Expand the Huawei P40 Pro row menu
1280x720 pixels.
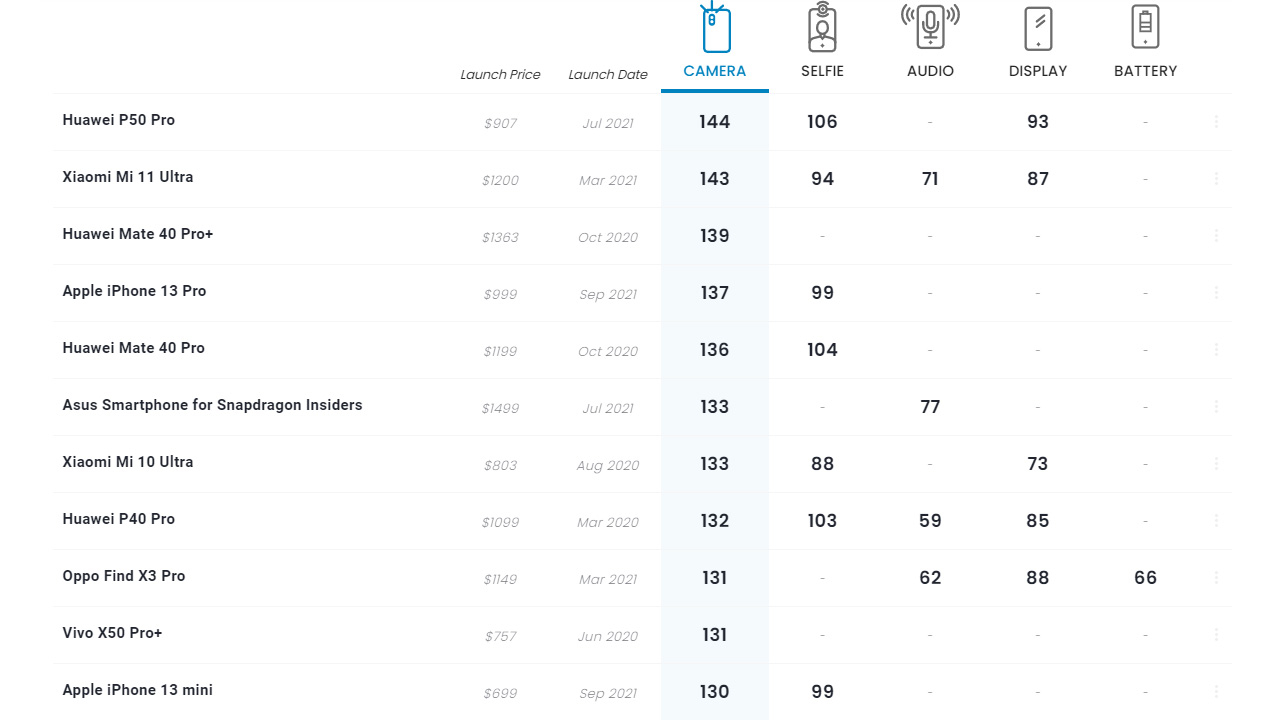[1216, 521]
